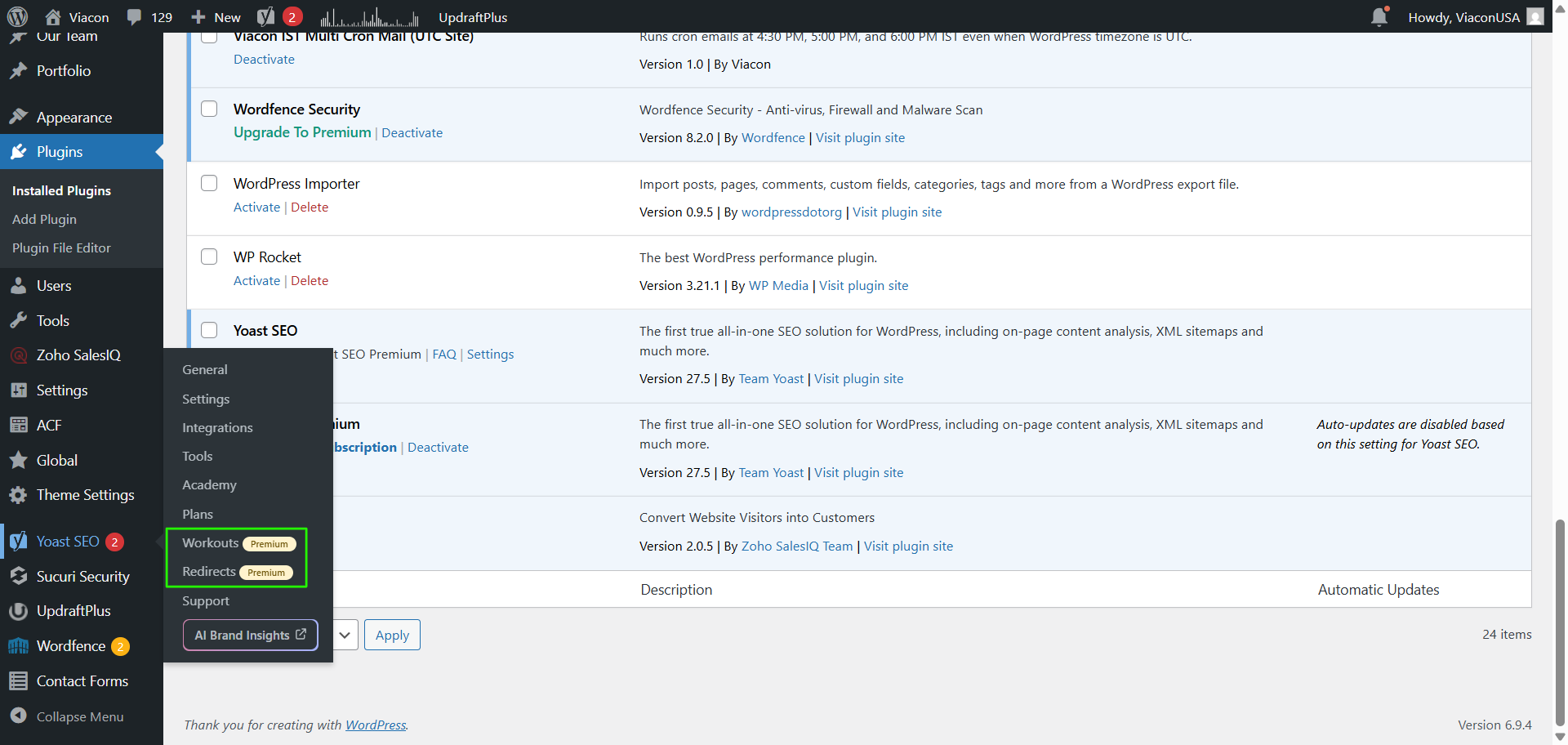The image size is (1568, 745).
Task: Click the Zoho SalesIQ Team author link
Action: pos(797,546)
